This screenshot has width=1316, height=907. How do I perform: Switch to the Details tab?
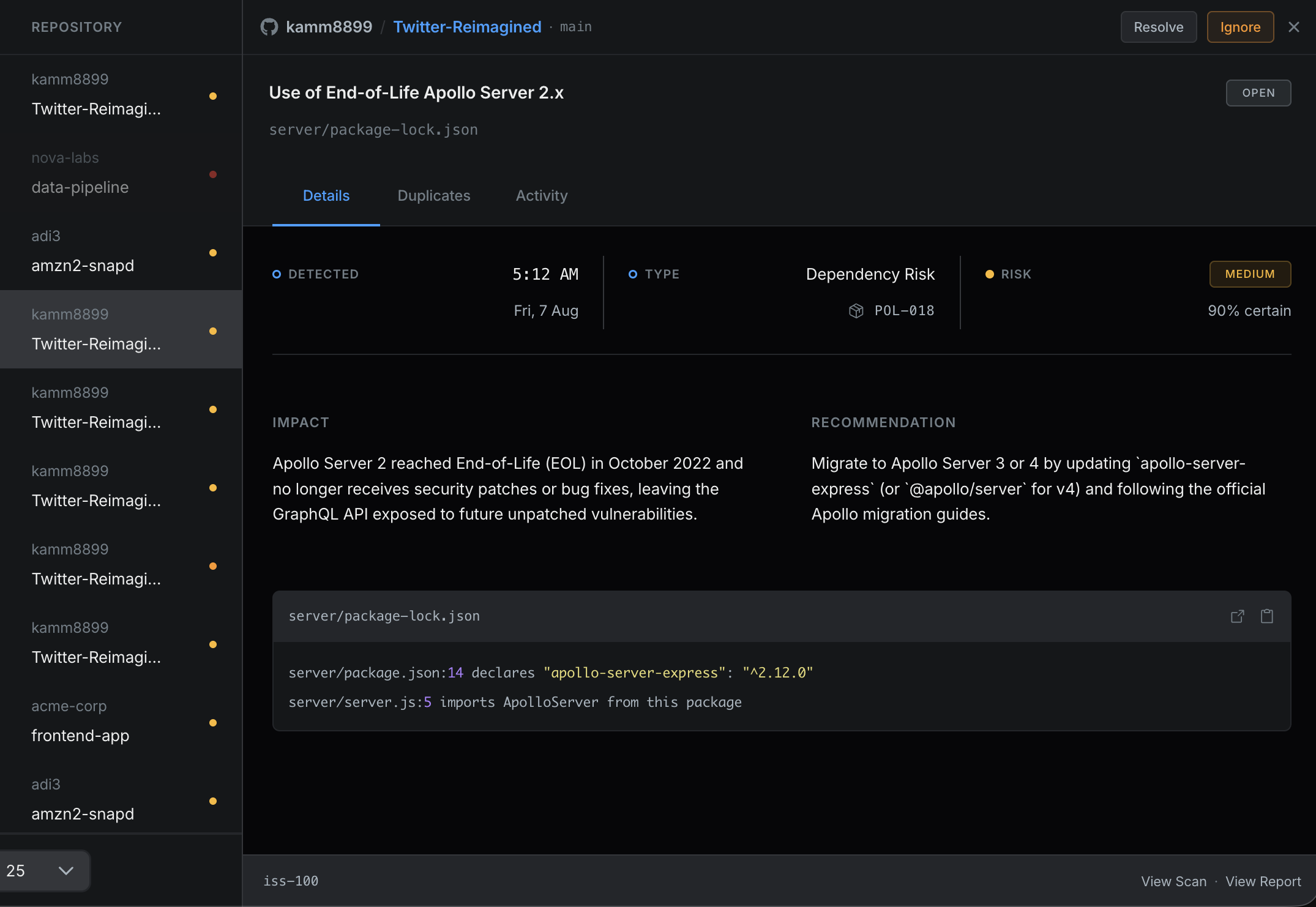[326, 196]
